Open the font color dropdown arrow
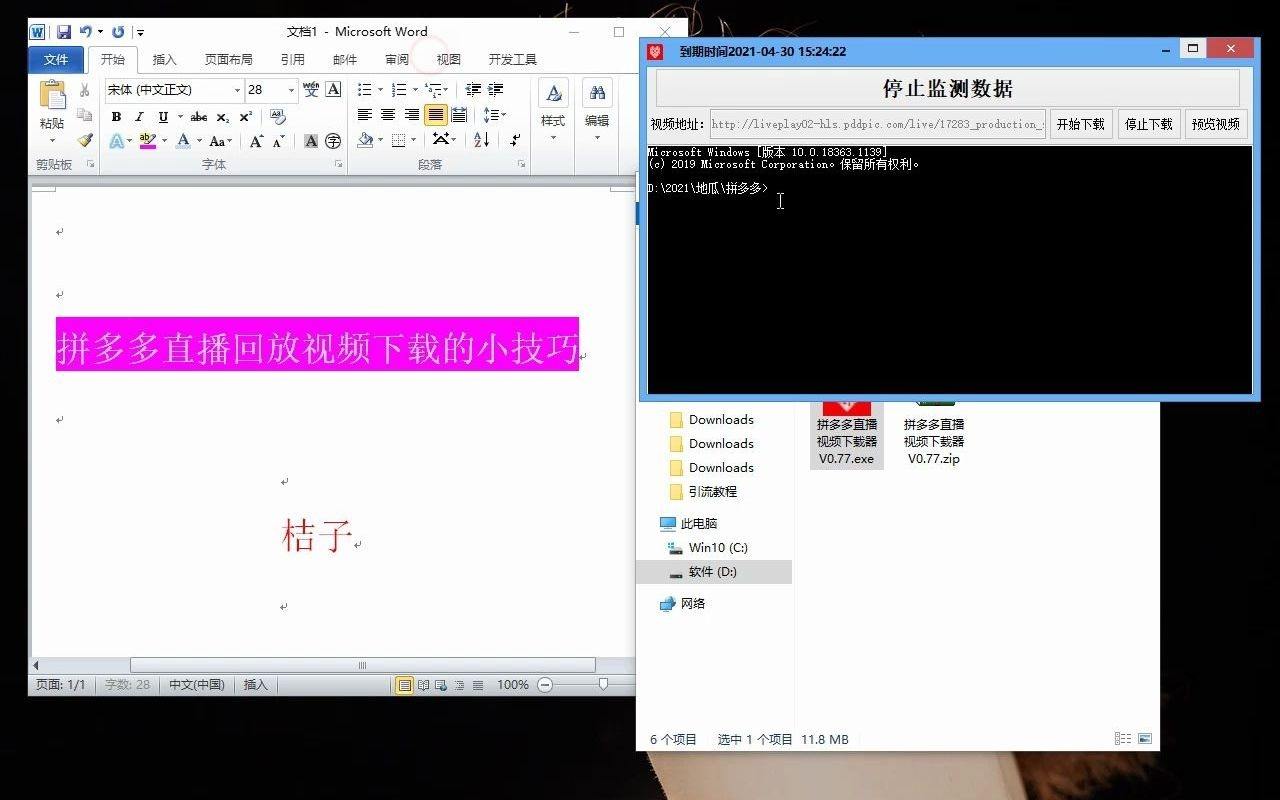Viewport: 1280px width, 800px height. (x=199, y=141)
